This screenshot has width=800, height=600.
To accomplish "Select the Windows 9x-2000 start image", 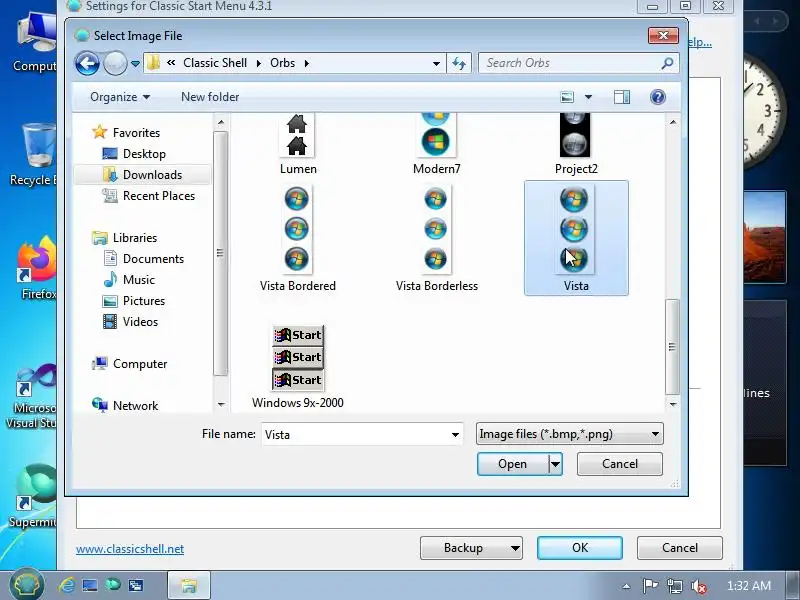I will click(x=297, y=367).
